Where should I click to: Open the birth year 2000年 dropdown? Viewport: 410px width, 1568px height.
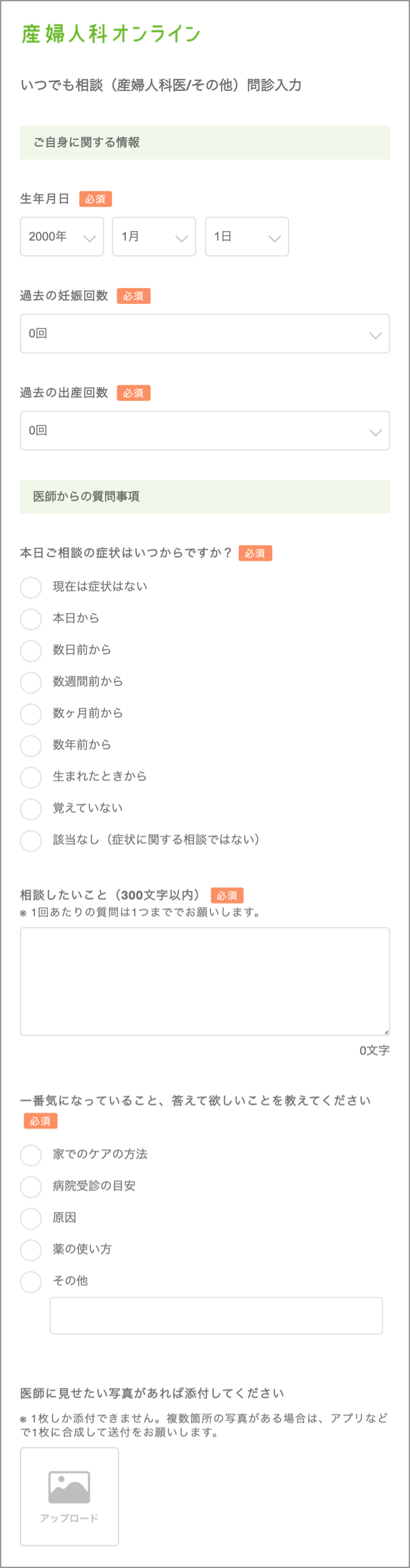point(62,237)
